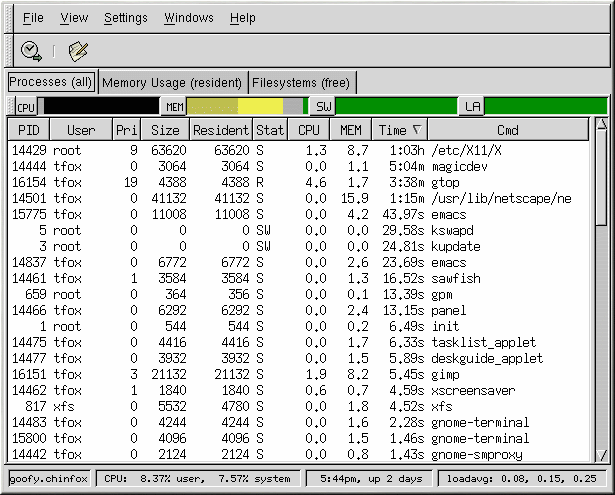Open the Windows menu
This screenshot has width=615, height=495.
click(x=188, y=18)
